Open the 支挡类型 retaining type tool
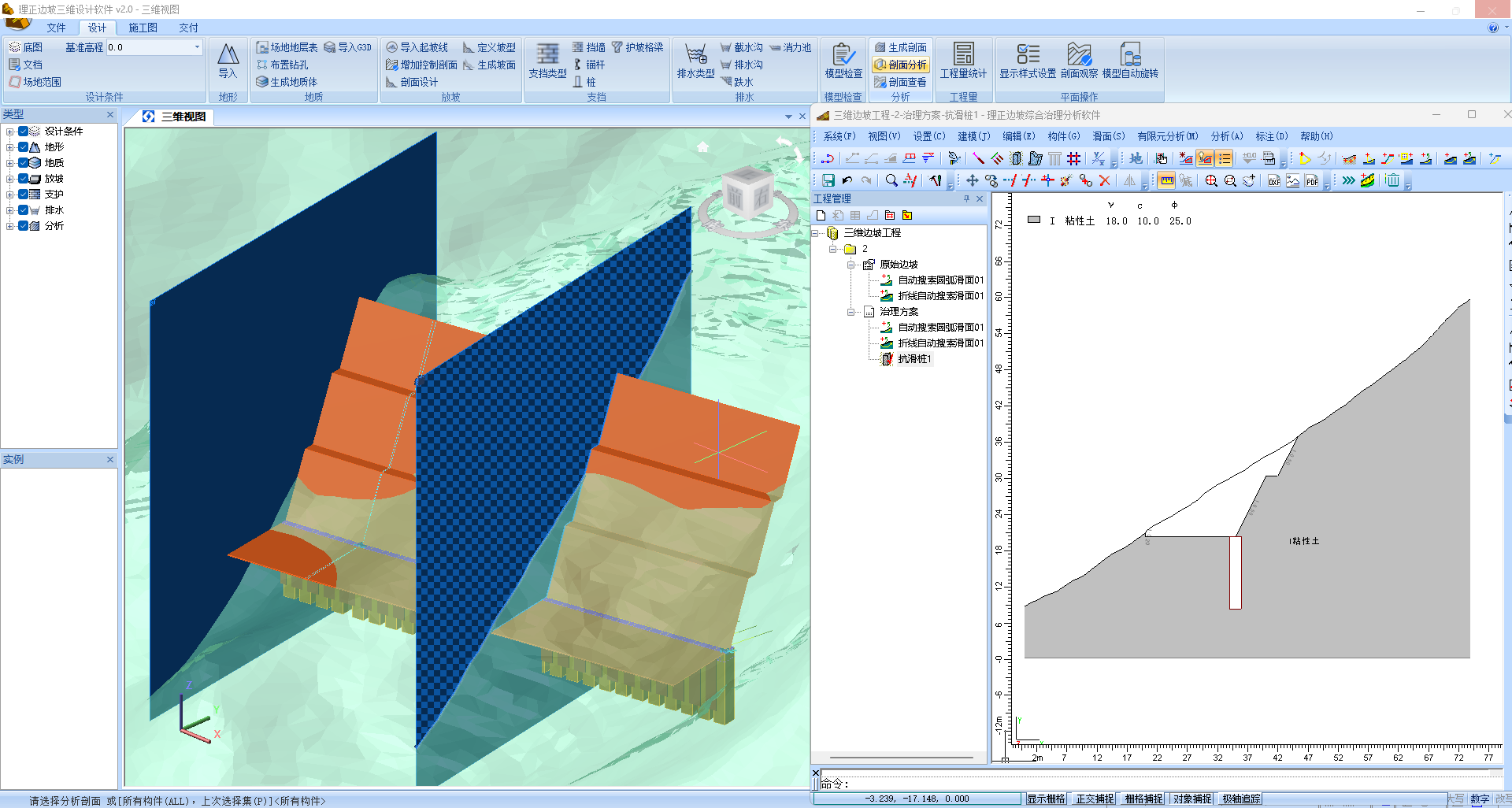1512x808 pixels. pyautogui.click(x=547, y=60)
